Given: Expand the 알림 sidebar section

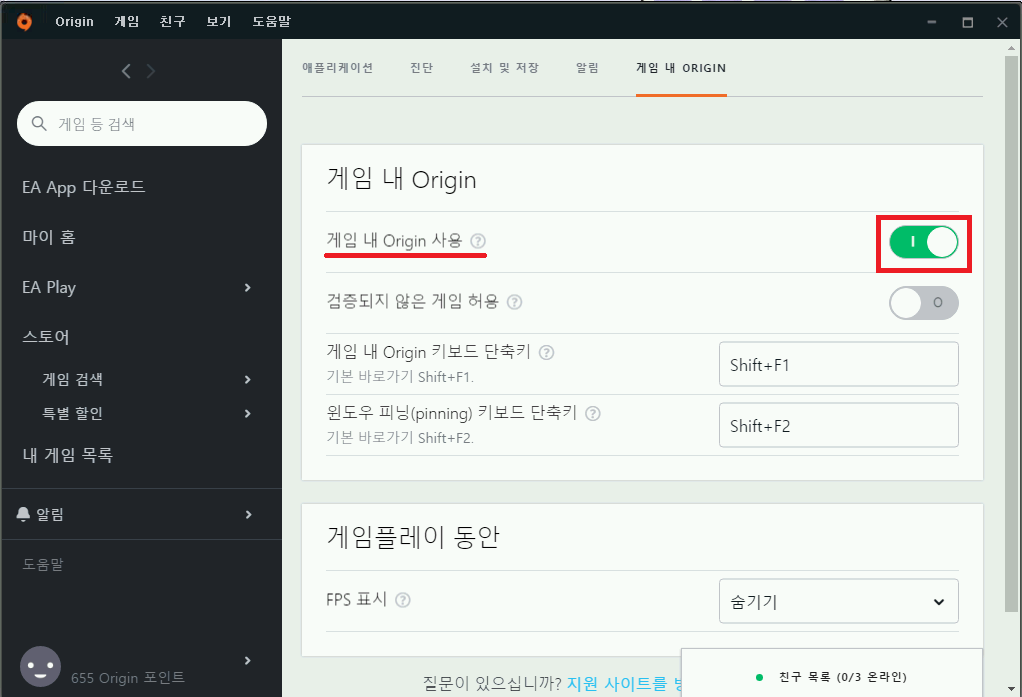Looking at the screenshot, I should [248, 514].
